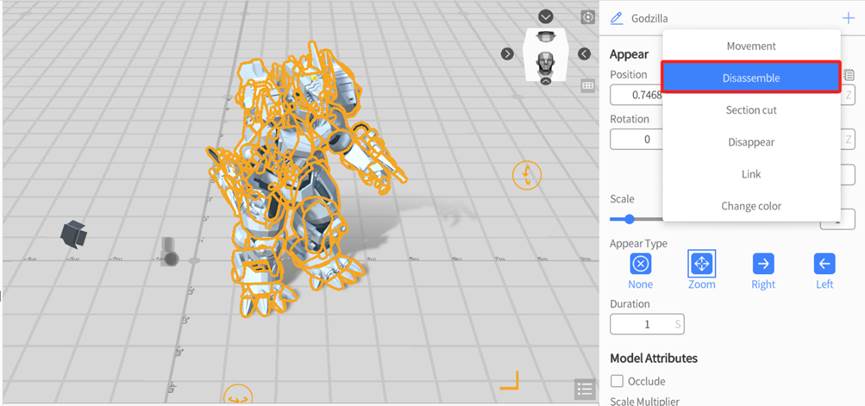This screenshot has height=406, width=865.
Task: Choose Link from the action menu
Action: 751,174
